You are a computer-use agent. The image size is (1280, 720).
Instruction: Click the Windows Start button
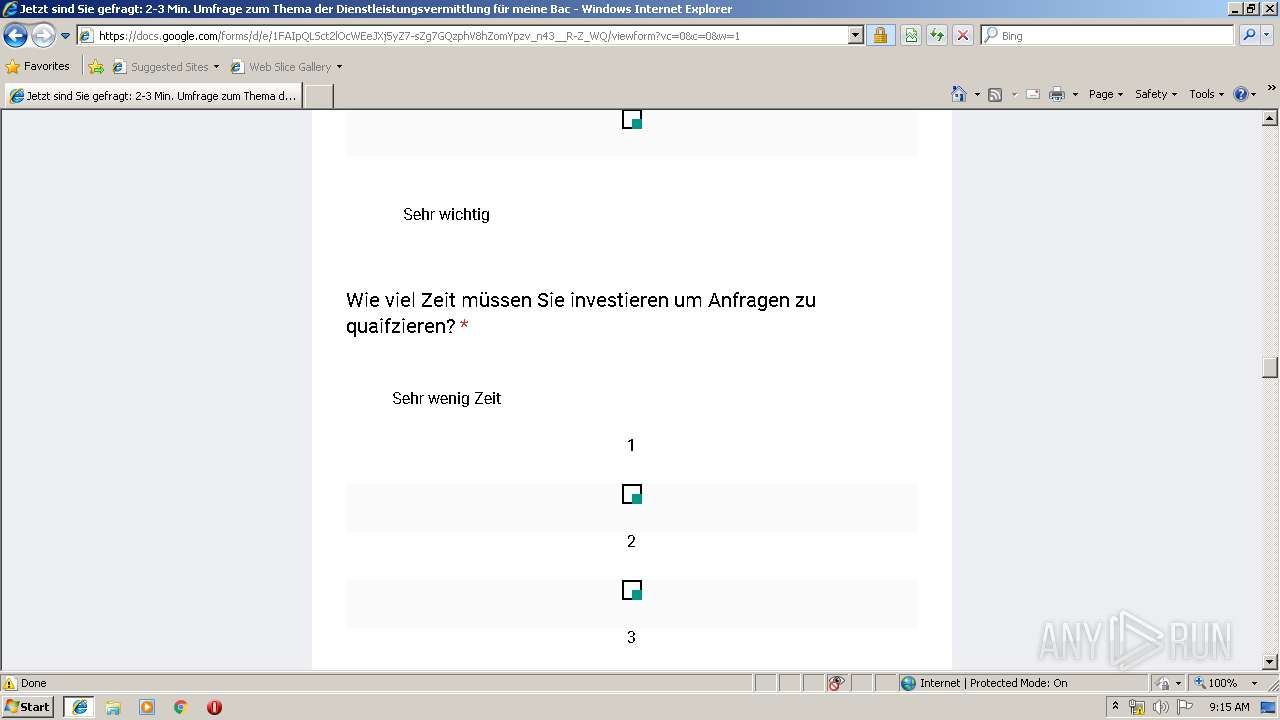[28, 707]
